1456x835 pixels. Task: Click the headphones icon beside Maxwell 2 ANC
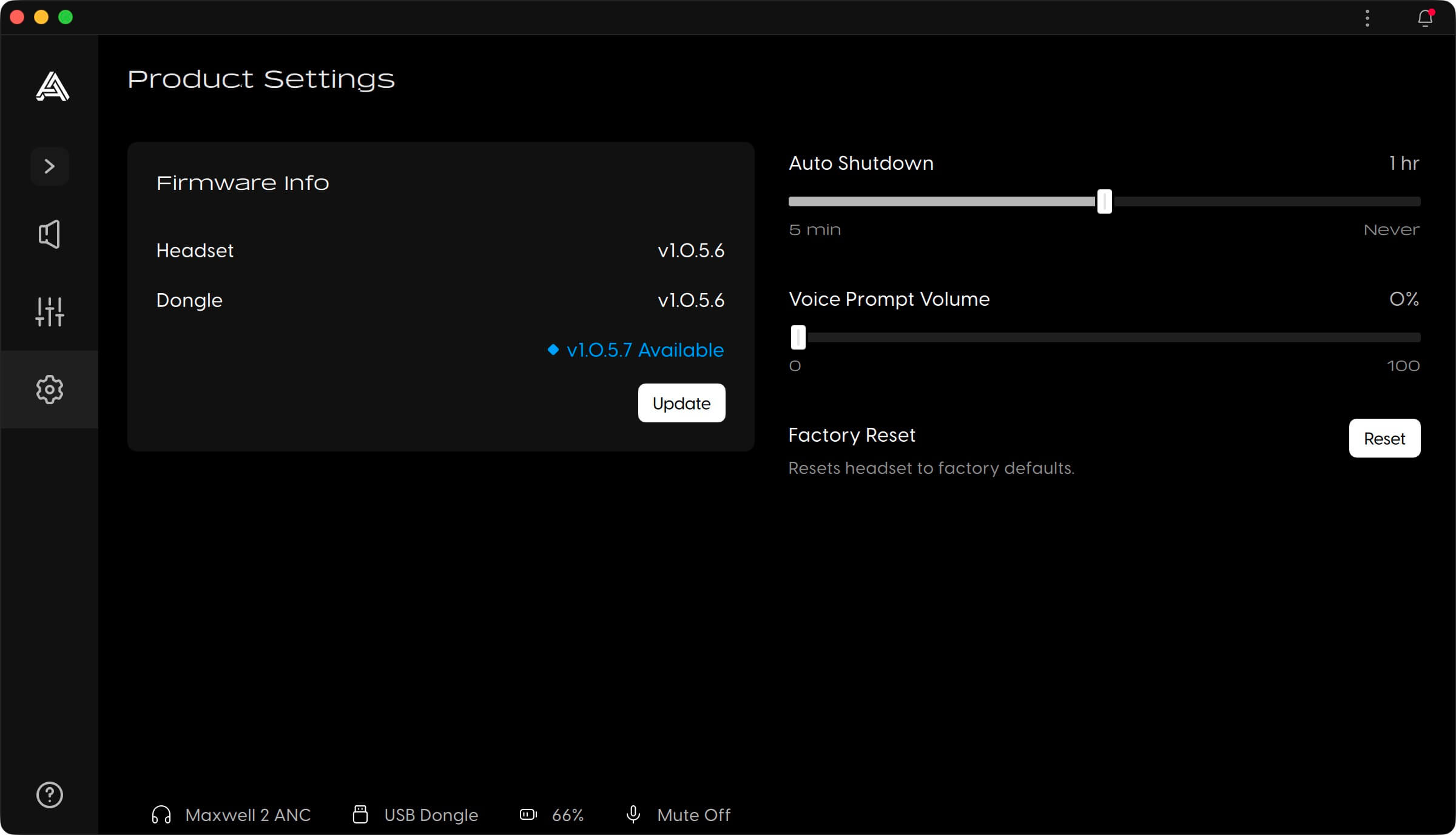pos(161,815)
